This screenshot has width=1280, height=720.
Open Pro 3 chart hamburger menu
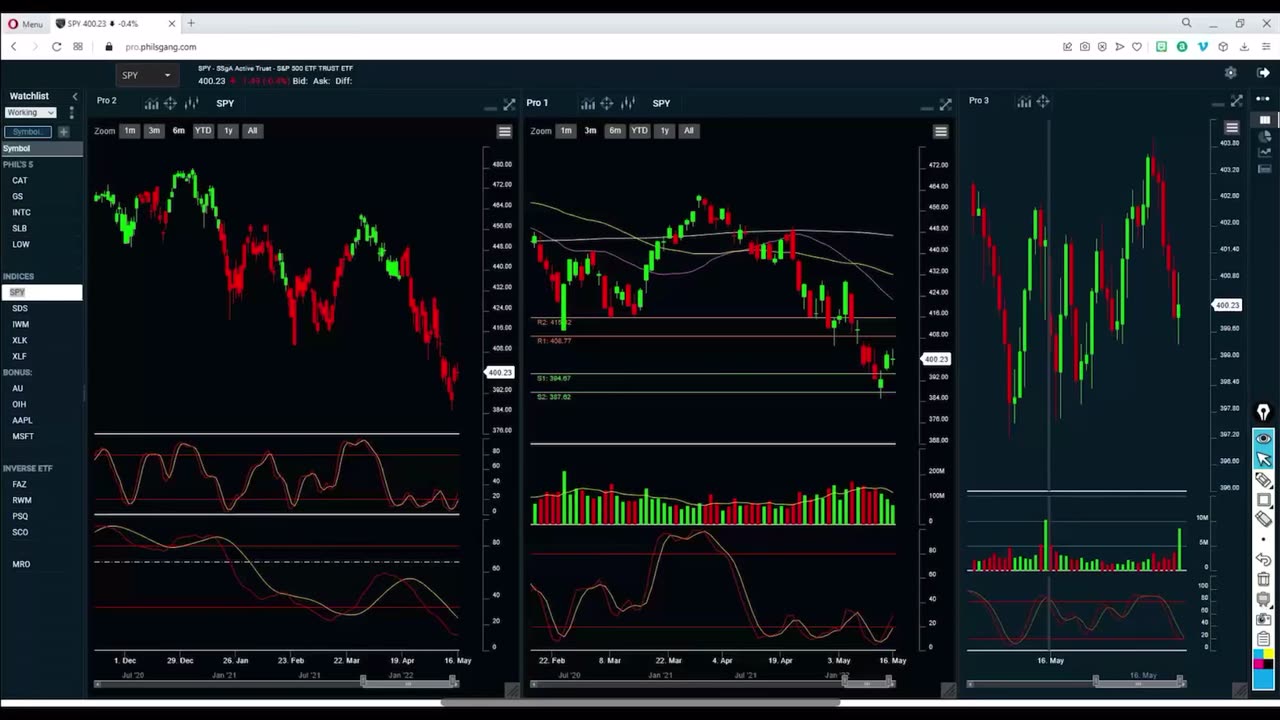point(1232,128)
